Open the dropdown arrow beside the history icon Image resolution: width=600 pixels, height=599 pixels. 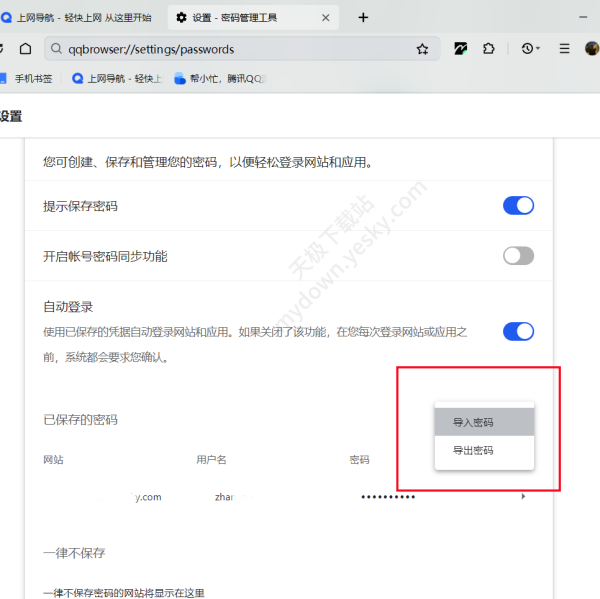tap(538, 49)
